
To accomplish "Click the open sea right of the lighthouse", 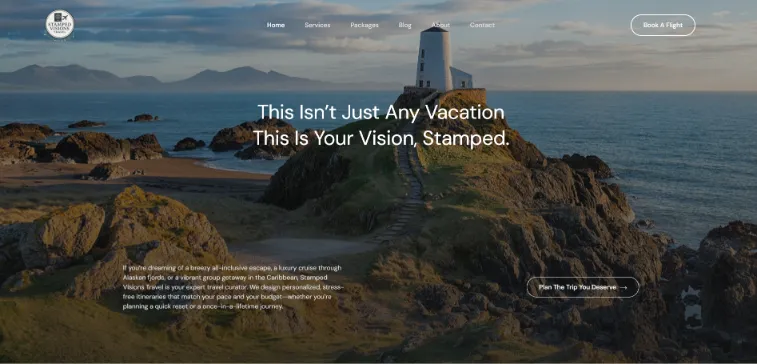I will [628, 126].
